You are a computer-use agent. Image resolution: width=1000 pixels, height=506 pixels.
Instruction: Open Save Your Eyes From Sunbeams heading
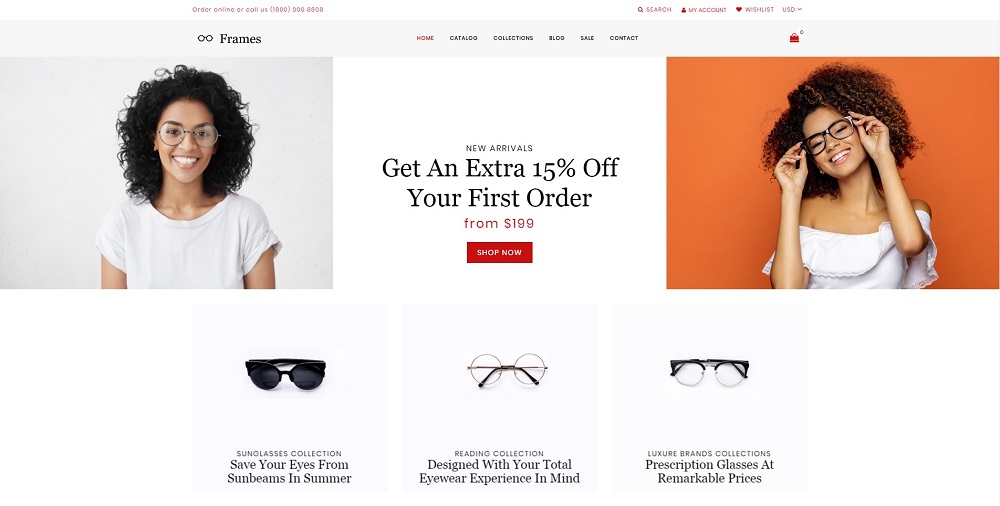pos(290,472)
